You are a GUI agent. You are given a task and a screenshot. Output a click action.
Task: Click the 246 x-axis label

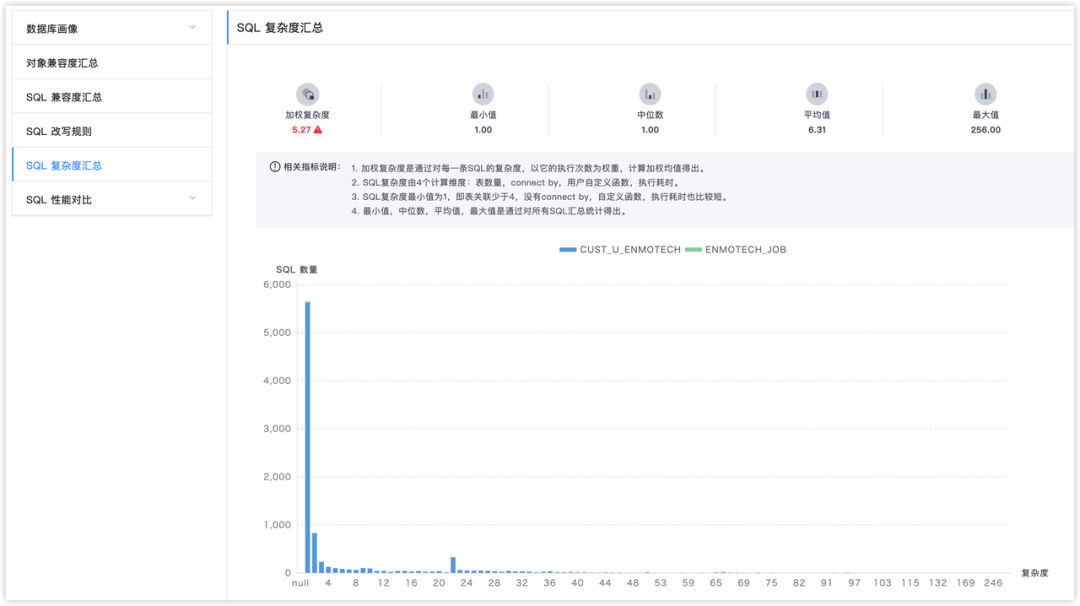coord(993,583)
